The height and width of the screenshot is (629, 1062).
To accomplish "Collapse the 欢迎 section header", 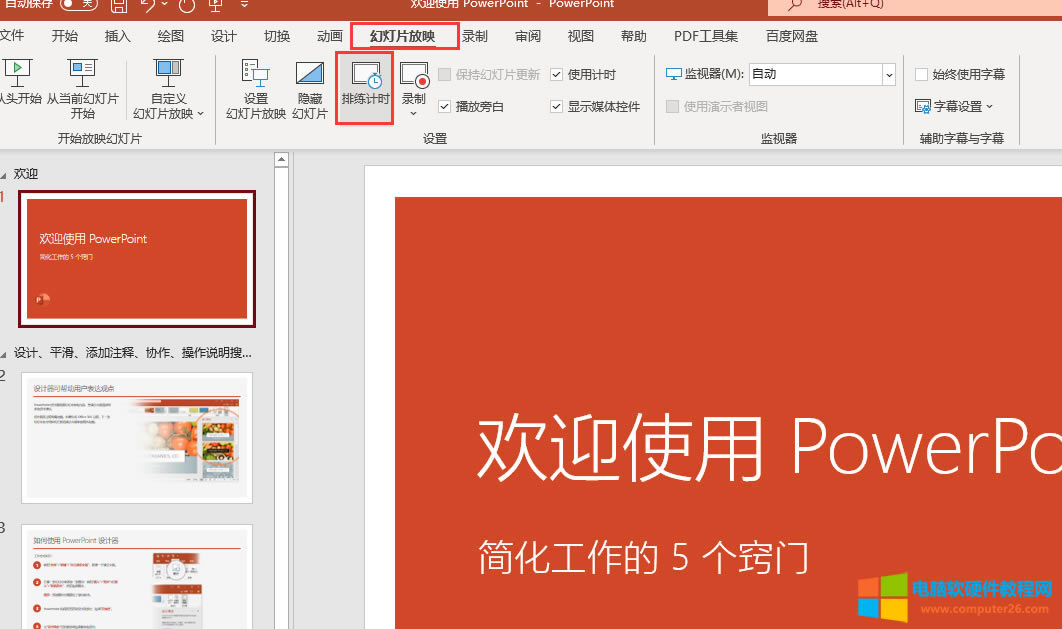I will pos(4,174).
